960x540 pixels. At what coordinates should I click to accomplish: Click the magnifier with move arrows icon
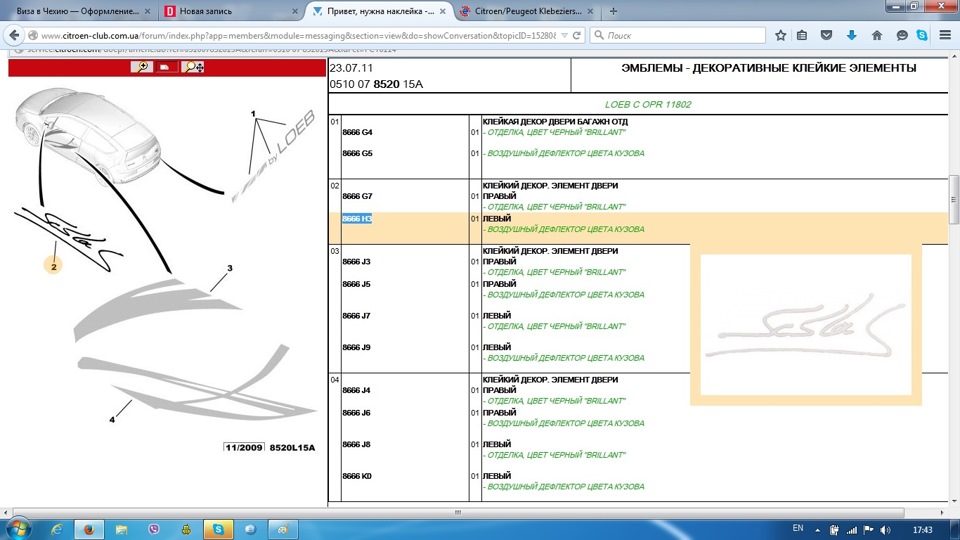(193, 67)
